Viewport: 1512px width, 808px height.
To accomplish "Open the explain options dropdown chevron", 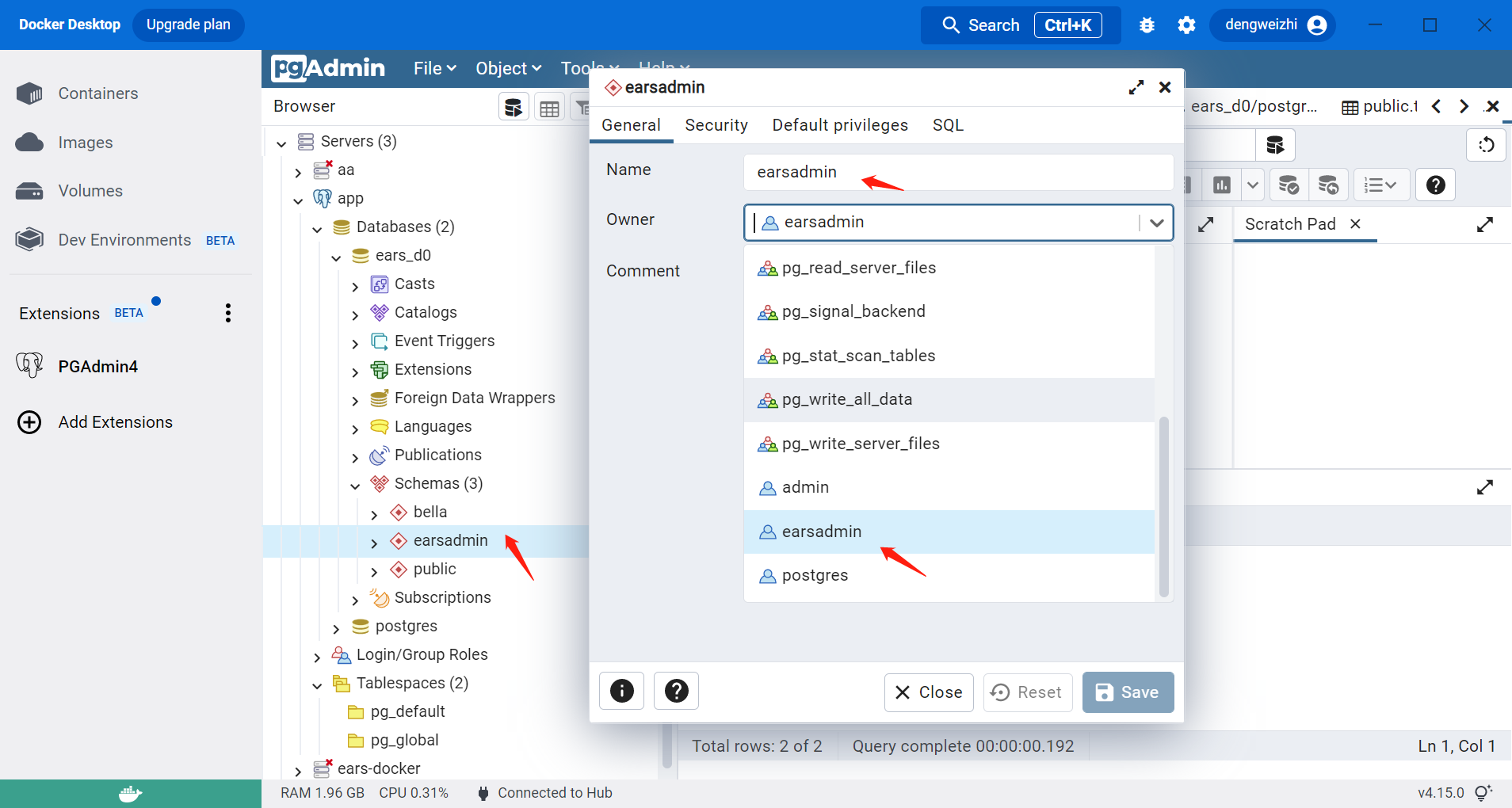I will tap(1252, 185).
